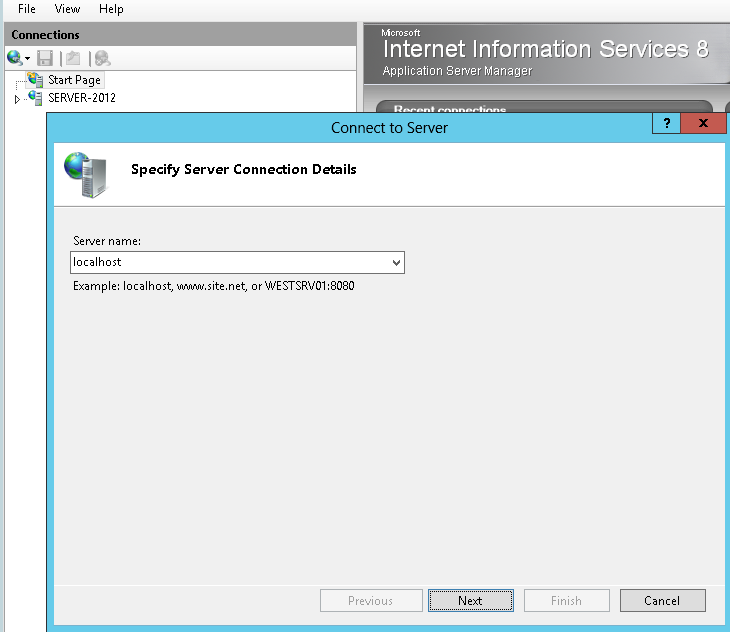Open the View menu

pos(67,9)
